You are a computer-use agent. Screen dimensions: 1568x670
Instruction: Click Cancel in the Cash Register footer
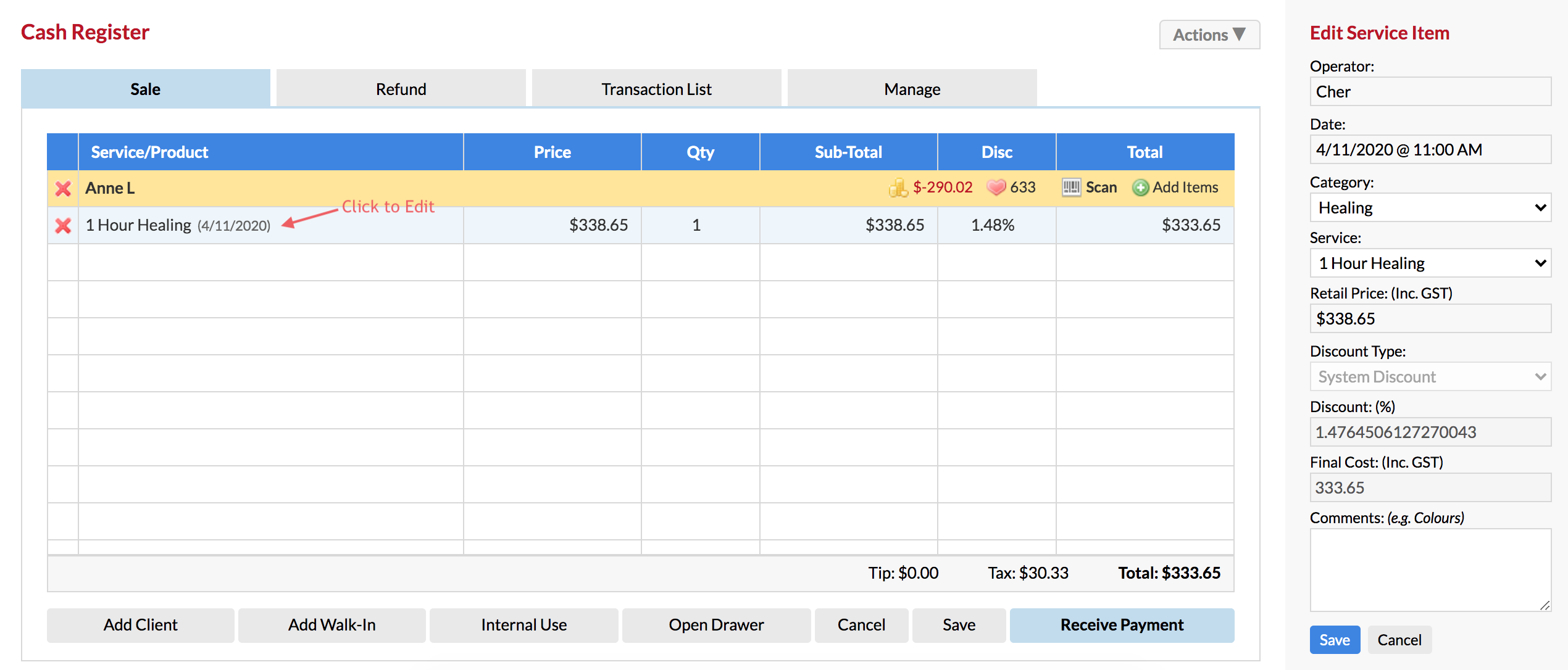tap(862, 625)
